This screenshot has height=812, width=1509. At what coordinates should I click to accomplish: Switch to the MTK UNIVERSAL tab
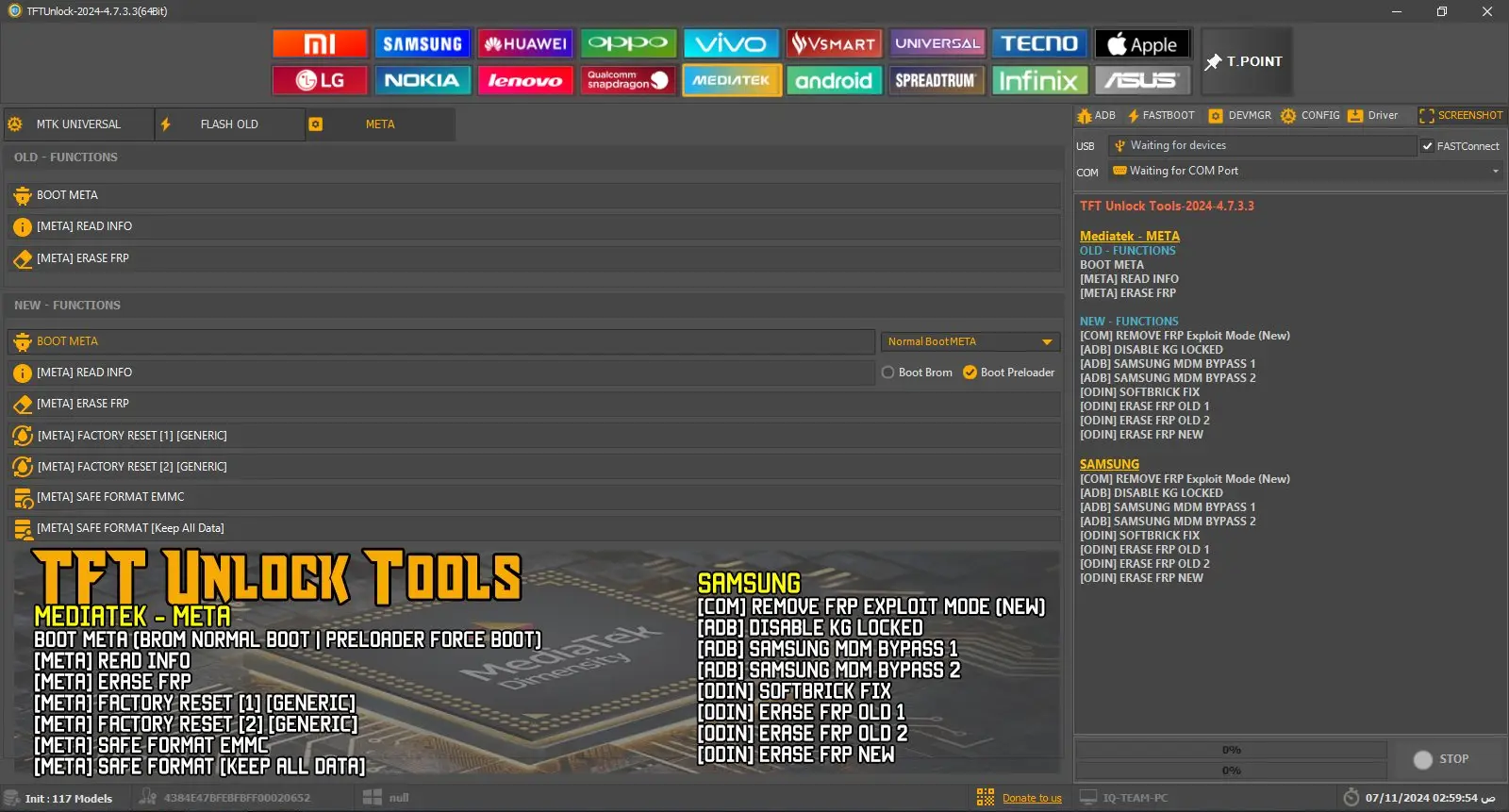point(78,124)
